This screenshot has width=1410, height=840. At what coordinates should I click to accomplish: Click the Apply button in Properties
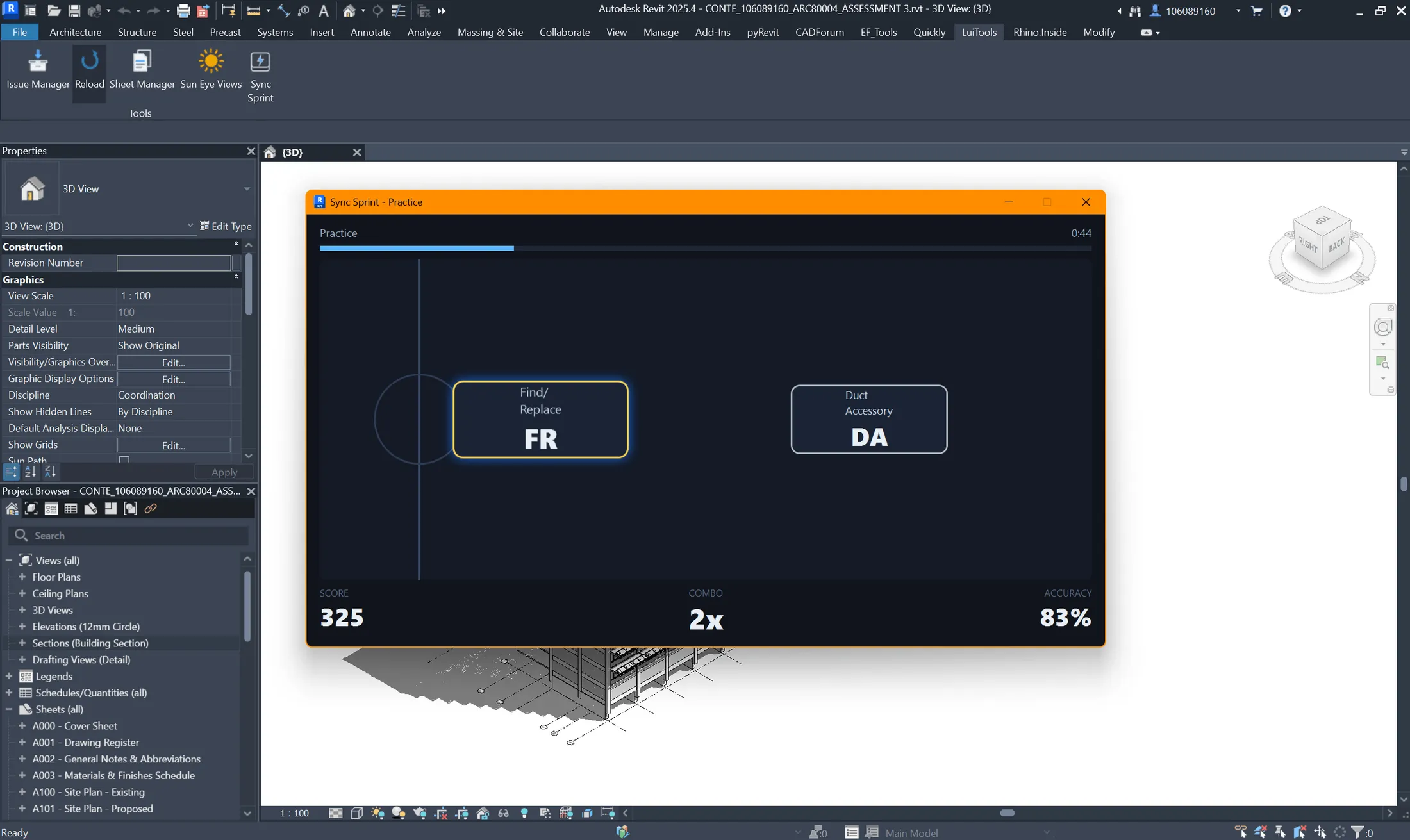[x=224, y=472]
